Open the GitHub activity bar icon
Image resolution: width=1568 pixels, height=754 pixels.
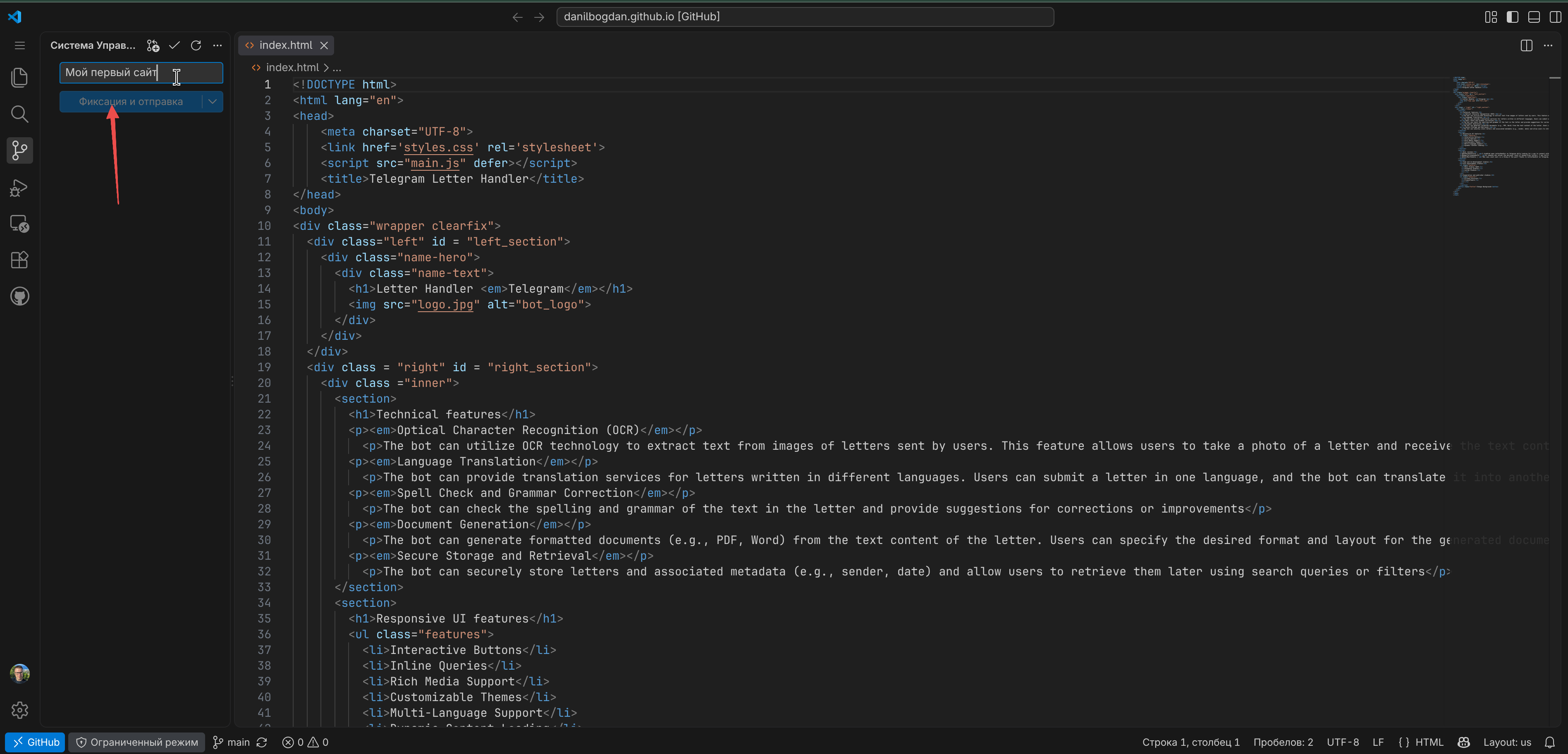coord(19,296)
